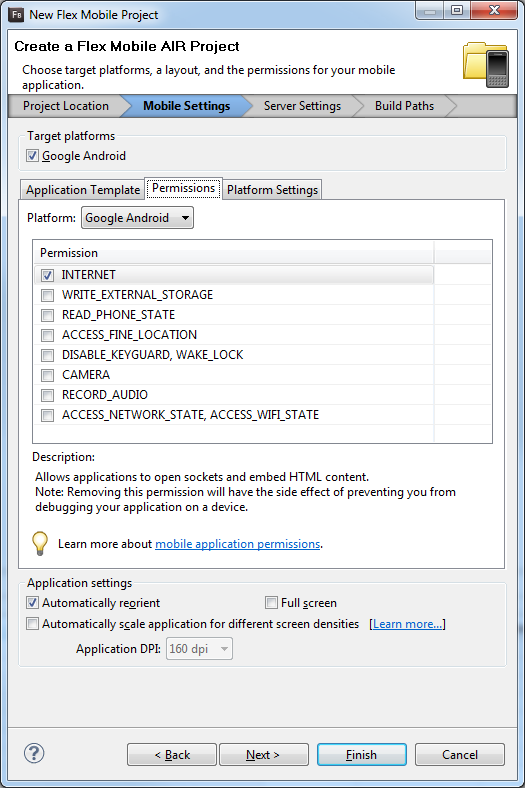Select the CAMERA row text

(x=86, y=375)
